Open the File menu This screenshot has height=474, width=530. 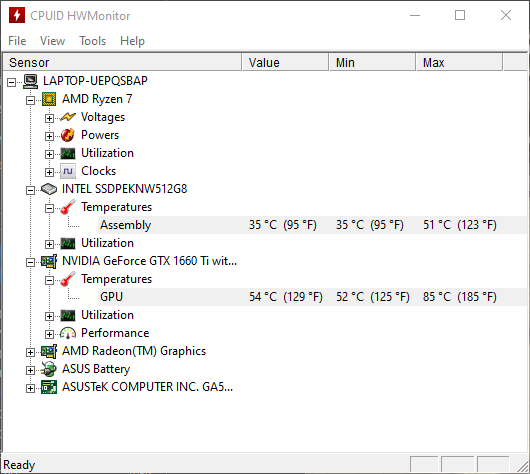(x=17, y=41)
